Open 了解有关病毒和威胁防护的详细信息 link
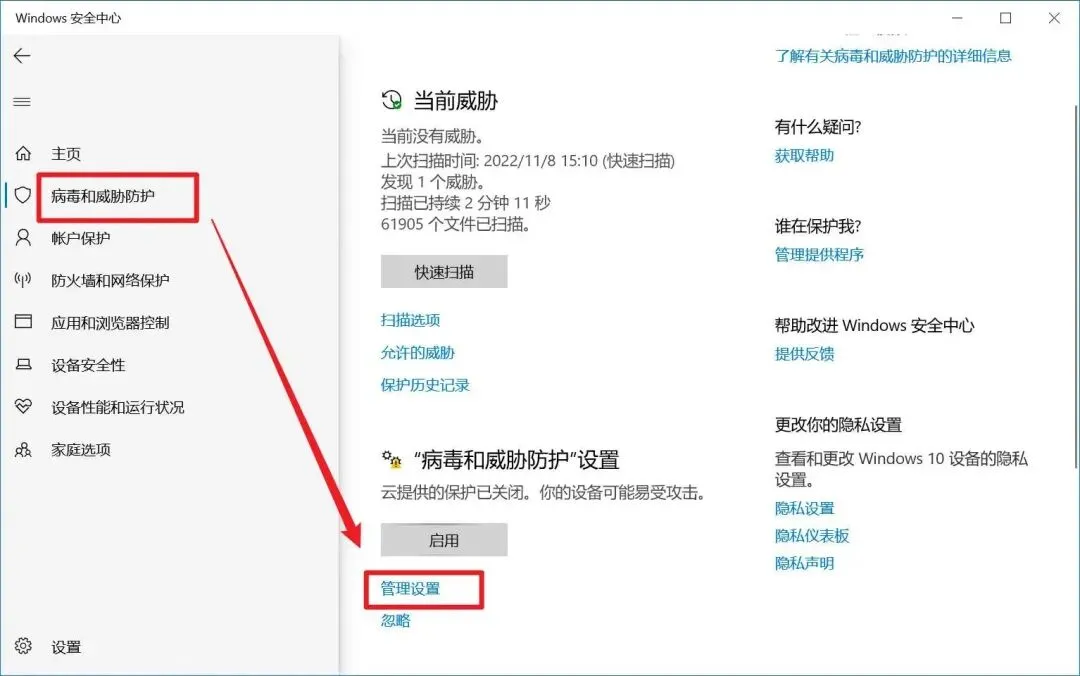 [893, 56]
